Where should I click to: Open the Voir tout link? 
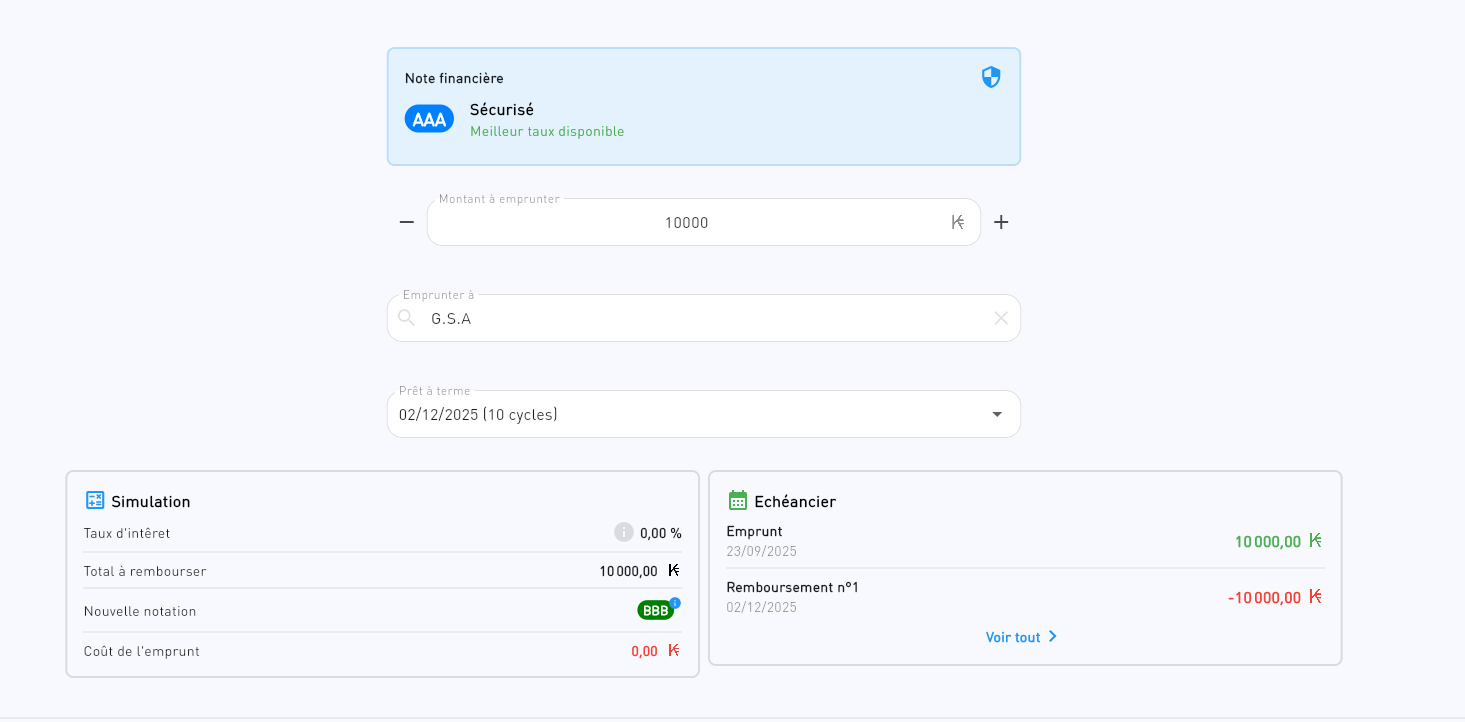coord(1013,637)
